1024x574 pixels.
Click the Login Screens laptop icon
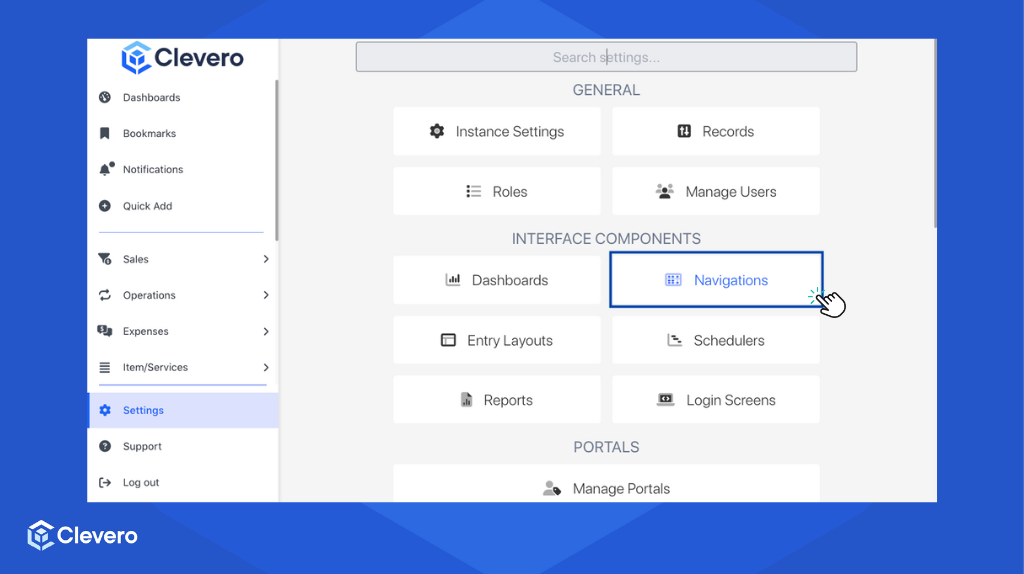[x=665, y=400]
